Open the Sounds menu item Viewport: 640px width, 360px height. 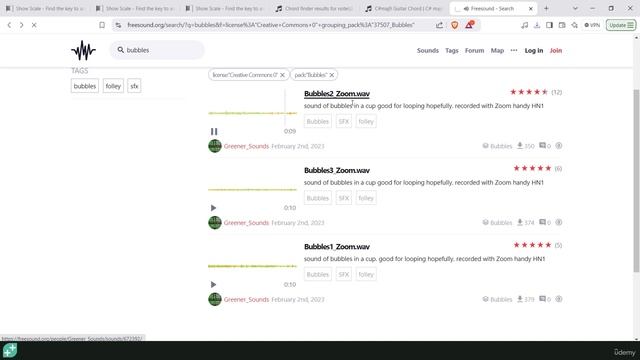(x=427, y=51)
